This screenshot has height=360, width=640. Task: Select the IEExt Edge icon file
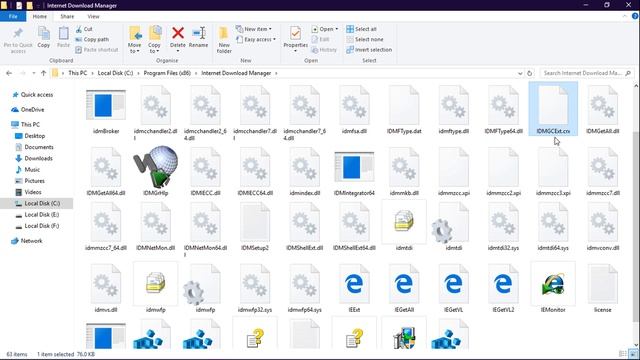click(x=354, y=284)
